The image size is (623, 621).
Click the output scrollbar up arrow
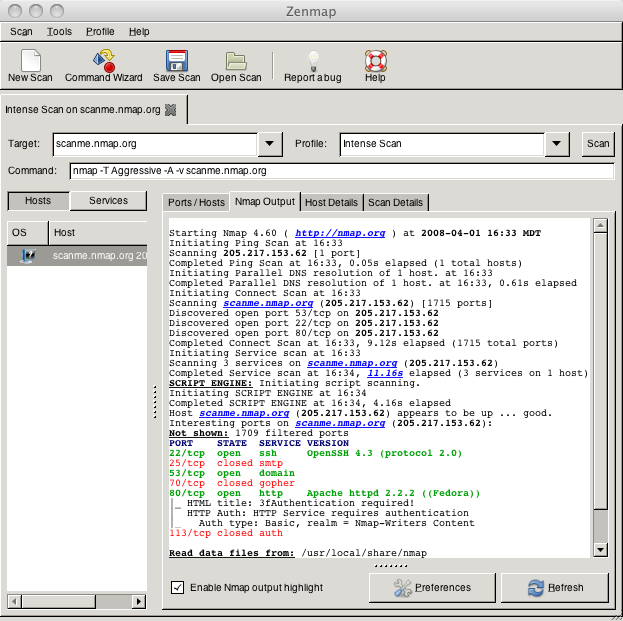[600, 225]
